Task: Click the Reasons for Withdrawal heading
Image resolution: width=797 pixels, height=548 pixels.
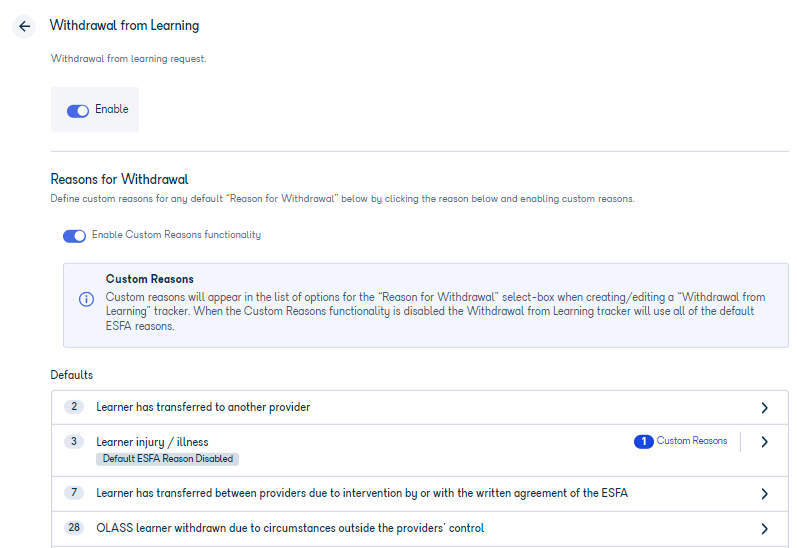Action: 119,179
